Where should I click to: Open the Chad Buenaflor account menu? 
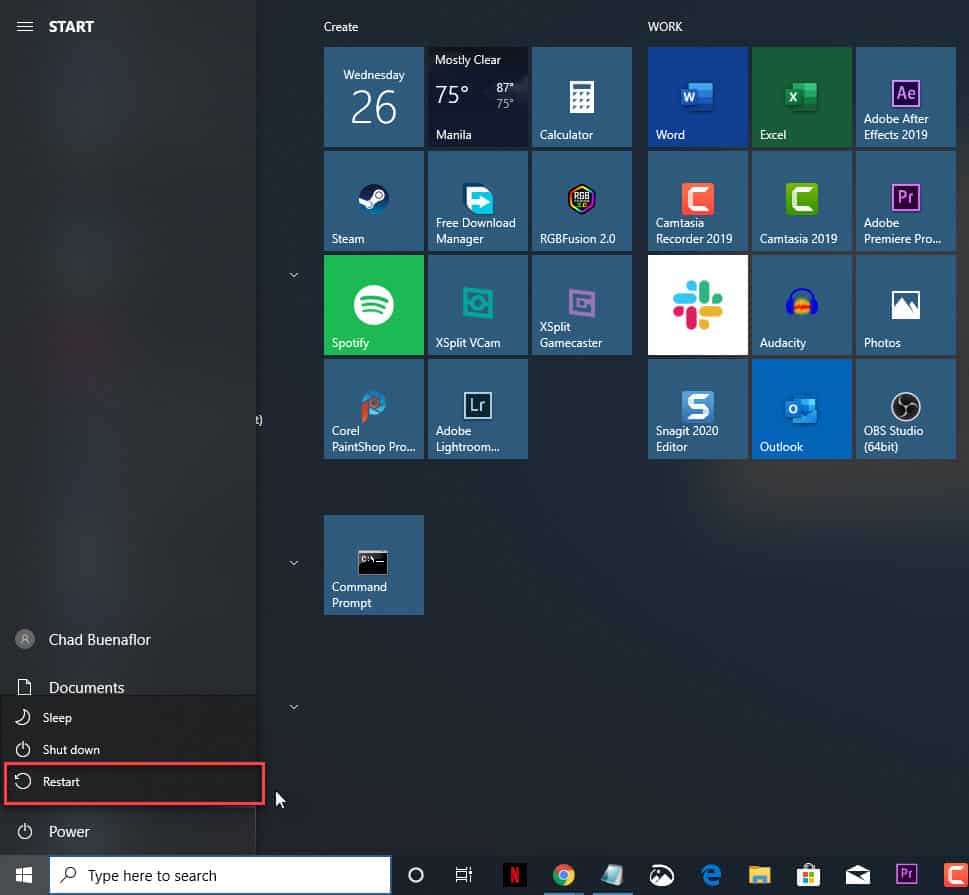coord(127,640)
